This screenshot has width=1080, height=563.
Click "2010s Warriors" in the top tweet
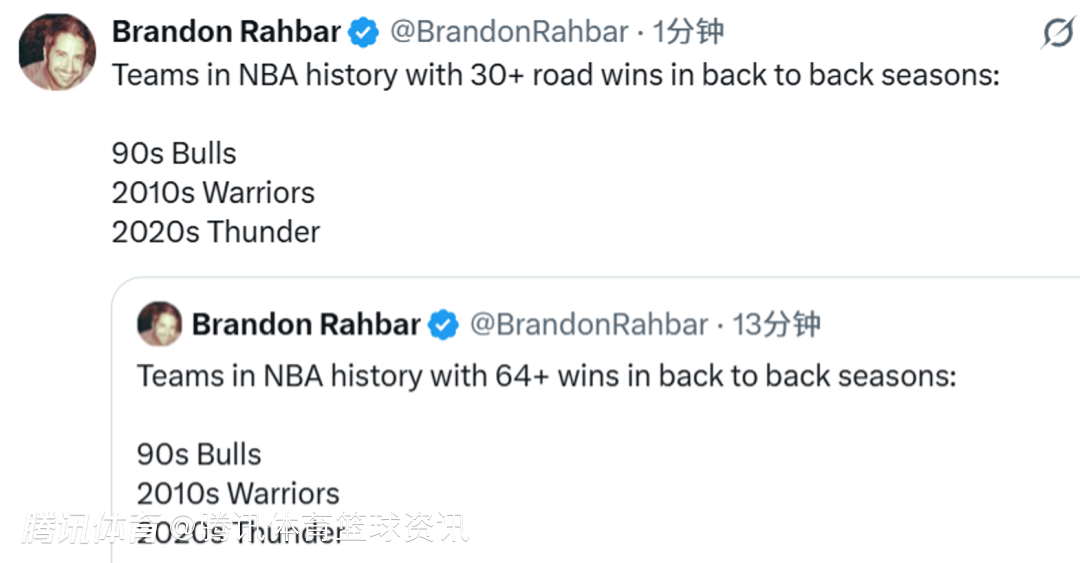[213, 193]
